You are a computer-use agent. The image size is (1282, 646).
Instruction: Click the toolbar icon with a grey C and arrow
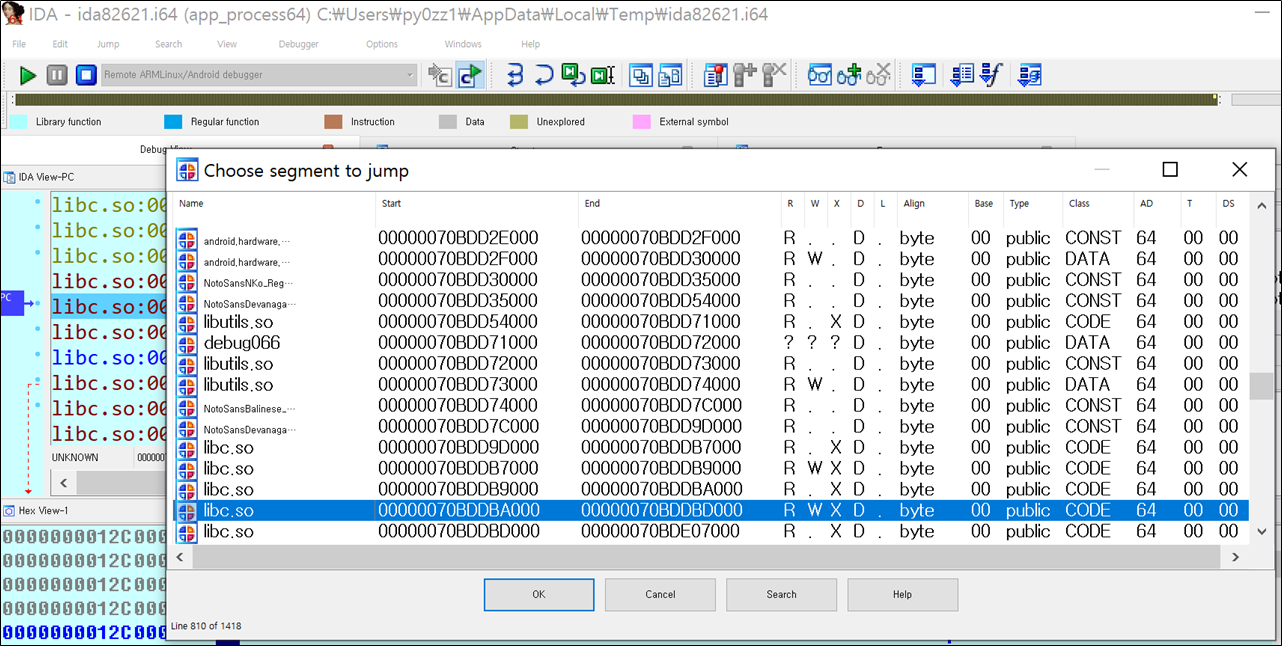click(x=440, y=75)
